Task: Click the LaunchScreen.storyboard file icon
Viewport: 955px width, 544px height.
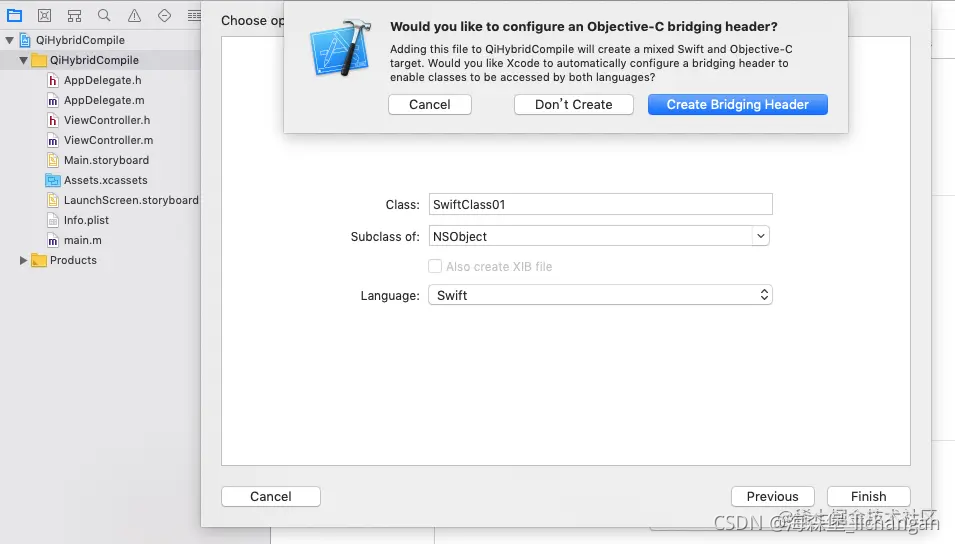Action: point(53,200)
